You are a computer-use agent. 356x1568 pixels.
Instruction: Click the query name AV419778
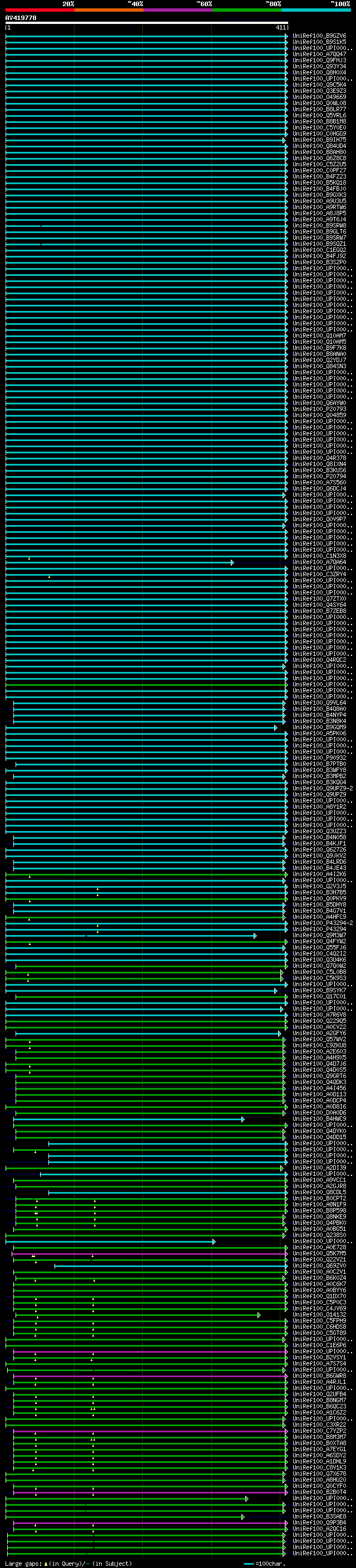tap(21, 18)
